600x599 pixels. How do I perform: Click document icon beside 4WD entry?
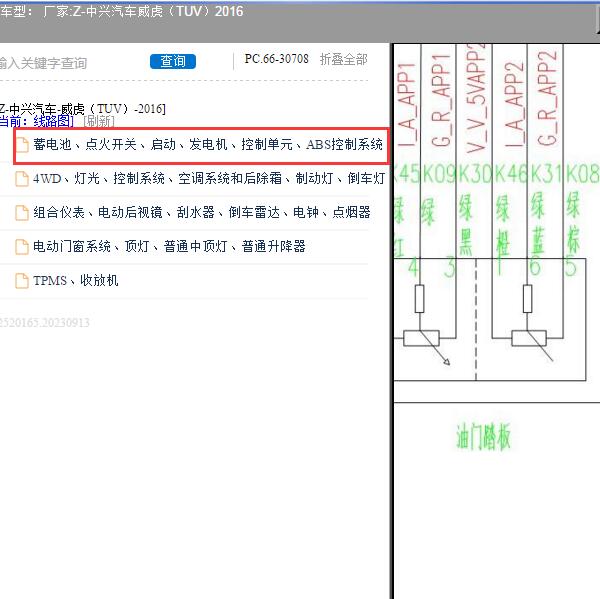coord(22,179)
